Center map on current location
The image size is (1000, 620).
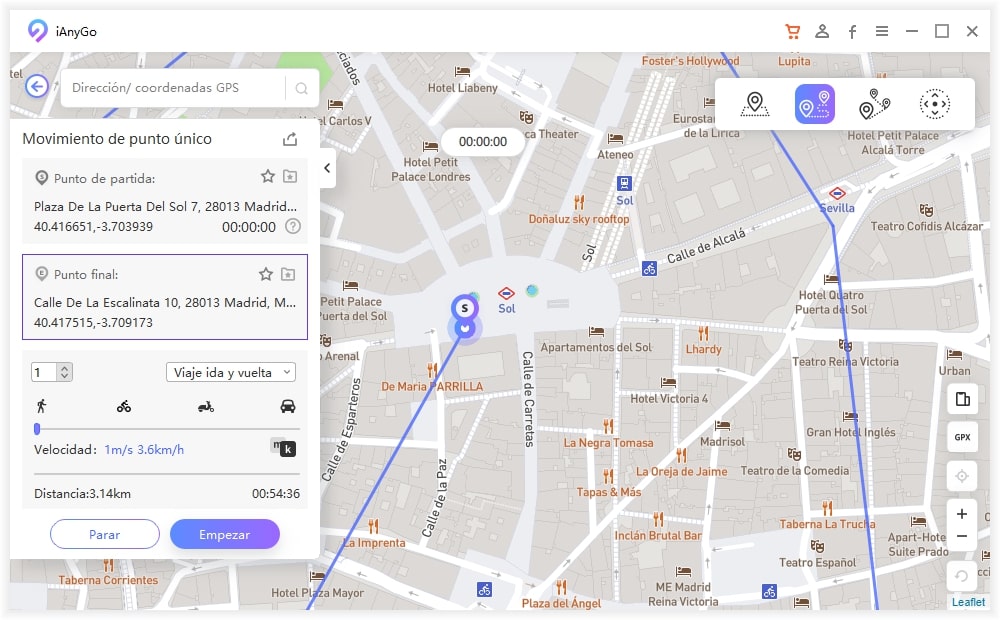[x=962, y=476]
